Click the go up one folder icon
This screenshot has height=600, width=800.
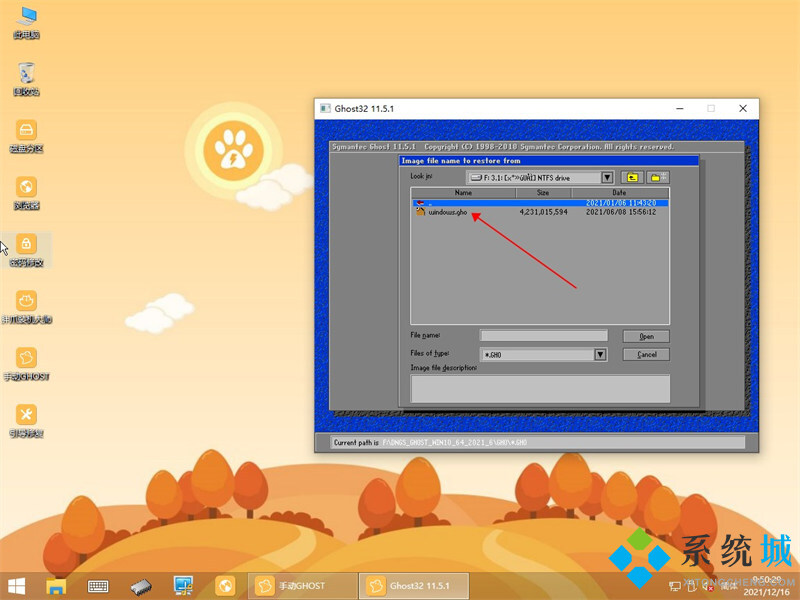pyautogui.click(x=632, y=177)
